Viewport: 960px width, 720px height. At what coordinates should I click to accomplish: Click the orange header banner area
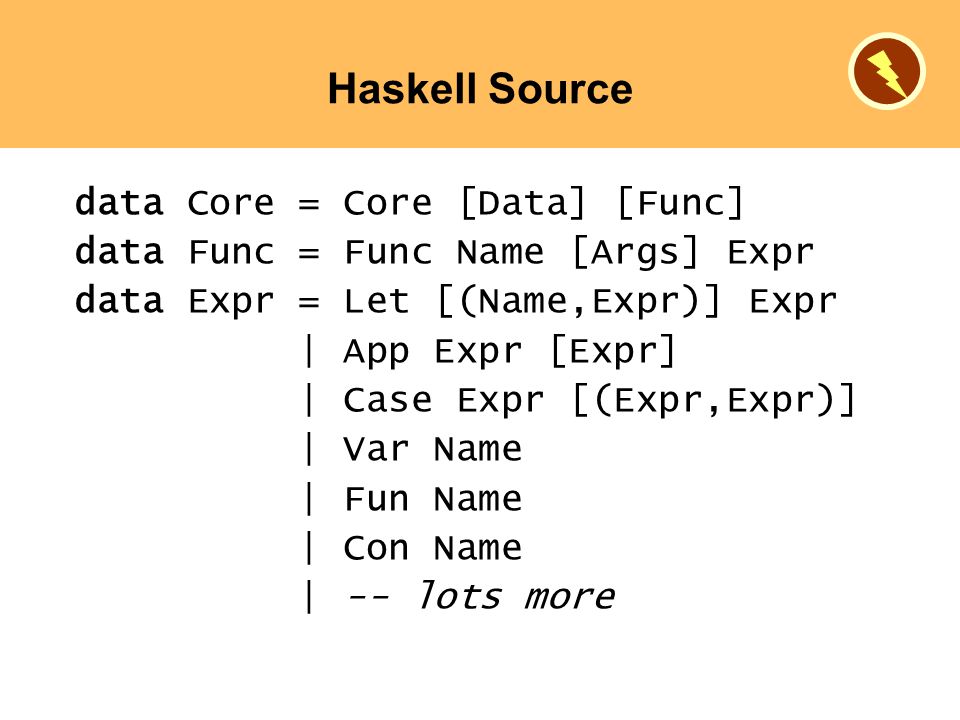(x=480, y=73)
